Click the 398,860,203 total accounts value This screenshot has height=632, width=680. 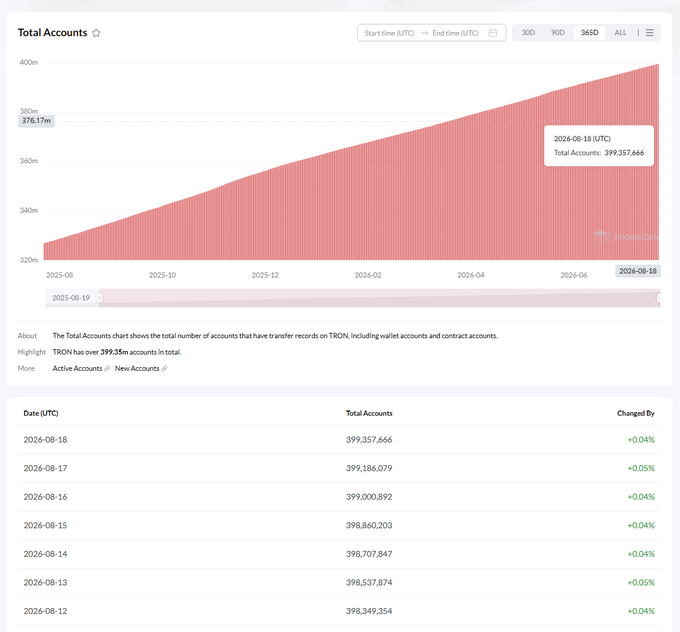coord(369,525)
